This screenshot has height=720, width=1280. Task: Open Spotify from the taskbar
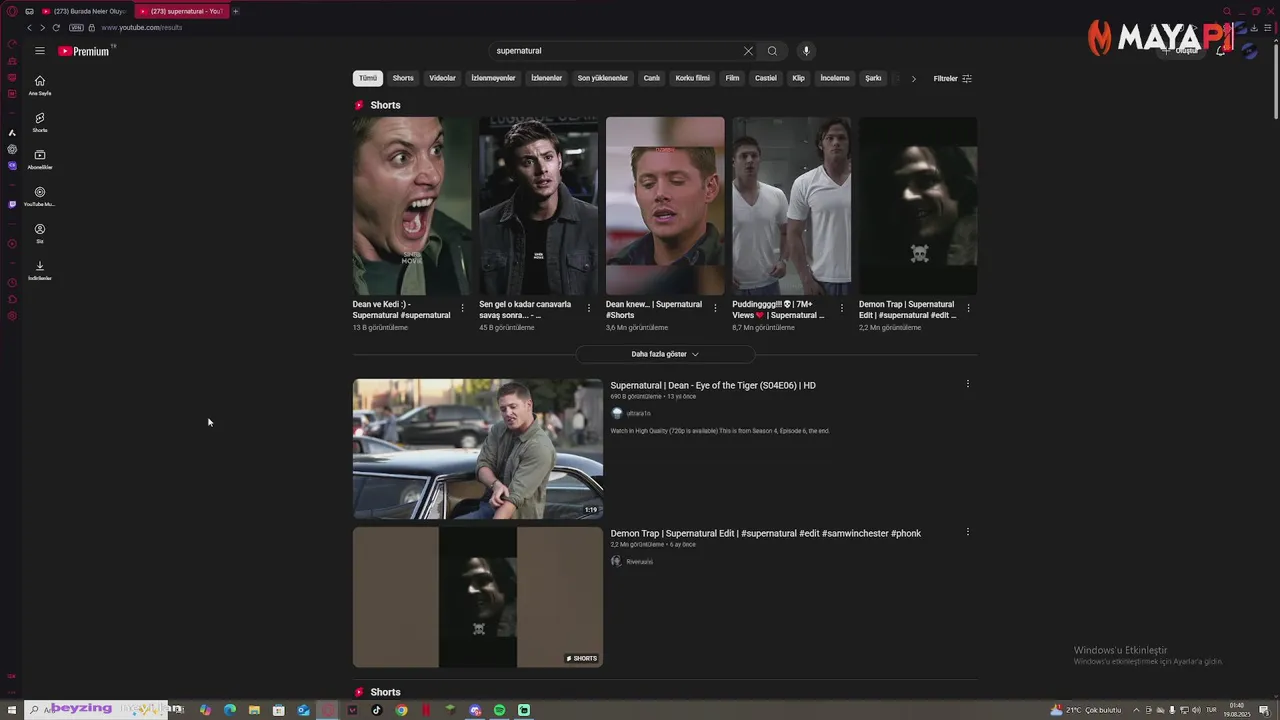pyautogui.click(x=500, y=710)
